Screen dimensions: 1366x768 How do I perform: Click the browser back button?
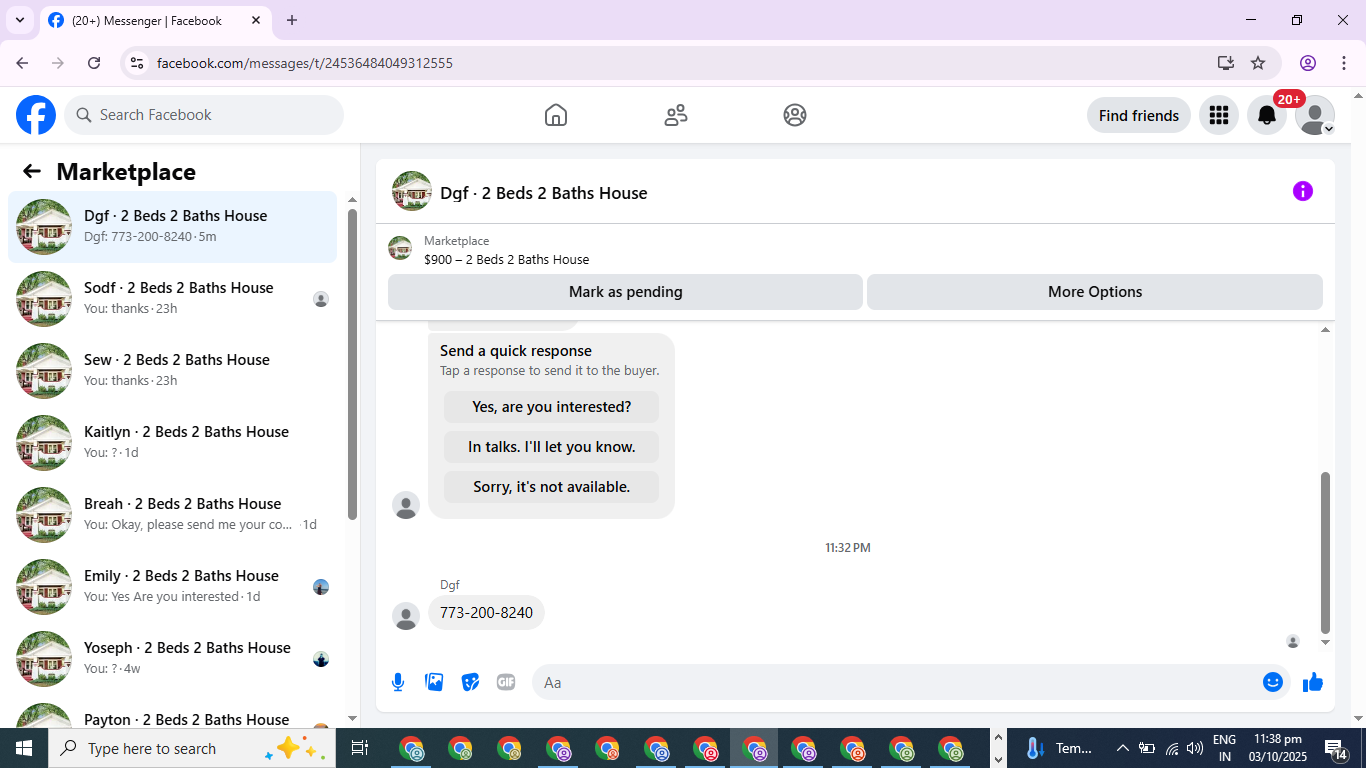click(x=22, y=63)
